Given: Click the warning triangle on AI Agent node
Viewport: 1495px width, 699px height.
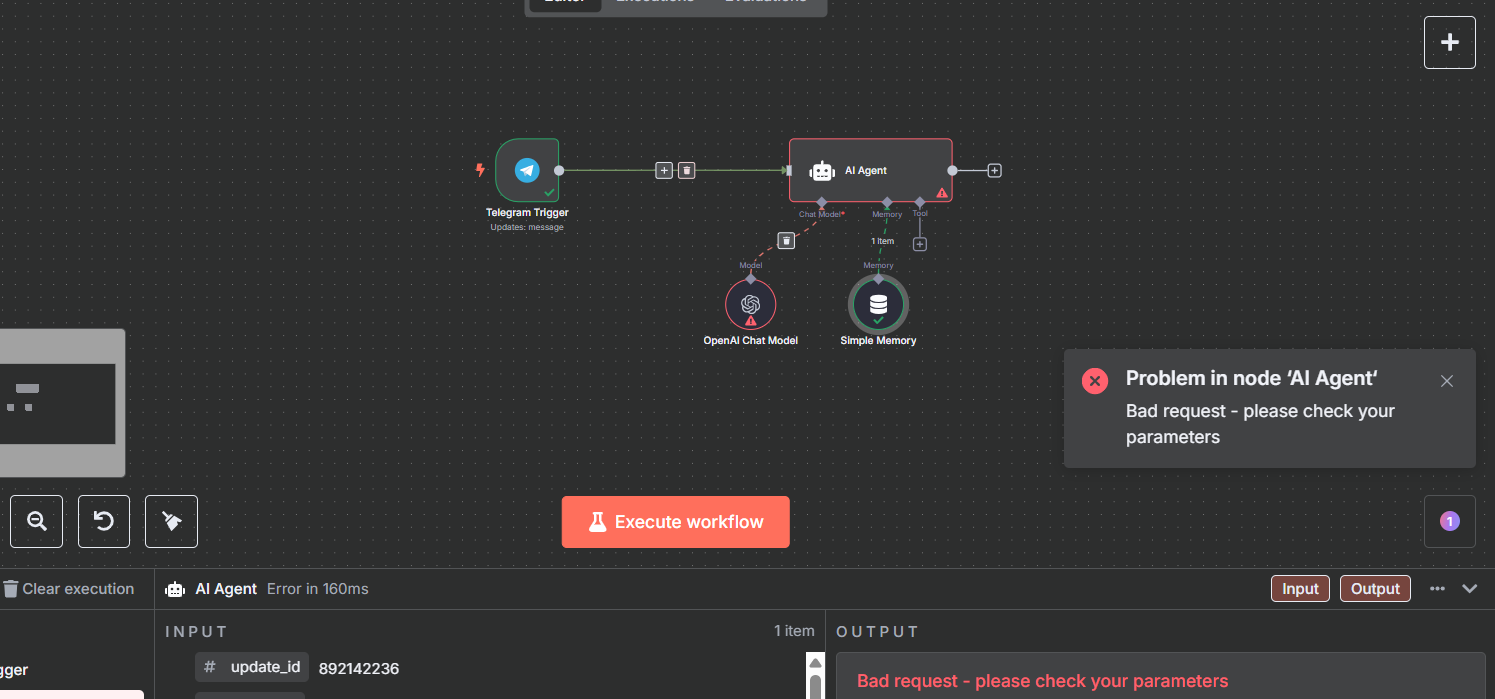Looking at the screenshot, I should pyautogui.click(x=941, y=192).
